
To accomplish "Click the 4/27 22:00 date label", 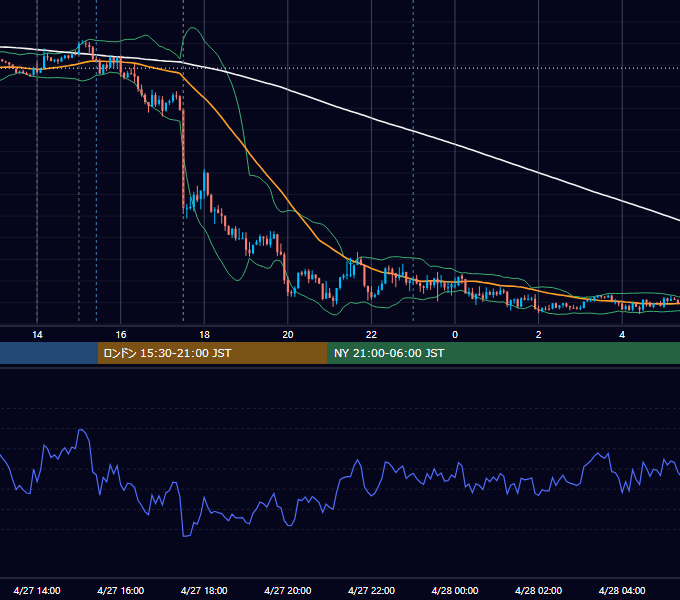I will [371, 590].
